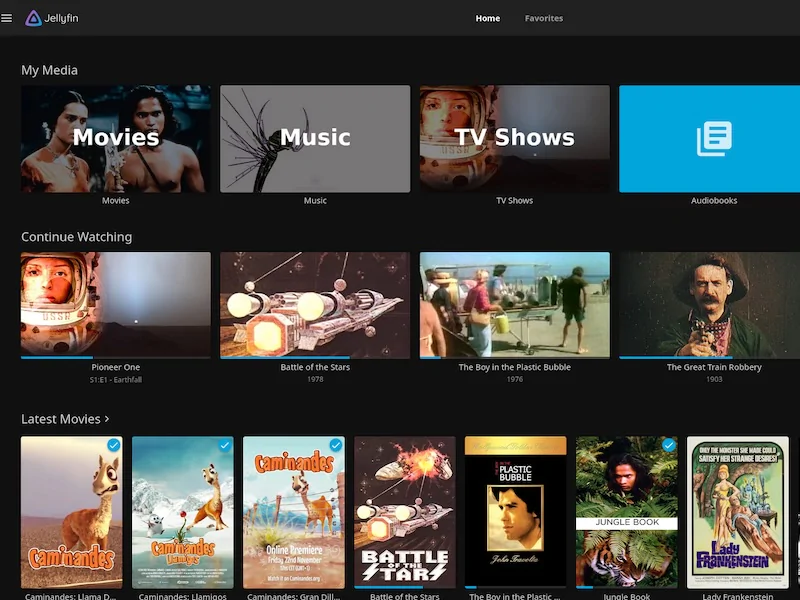
Task: Click the Pioneer One title link
Action: 116,367
